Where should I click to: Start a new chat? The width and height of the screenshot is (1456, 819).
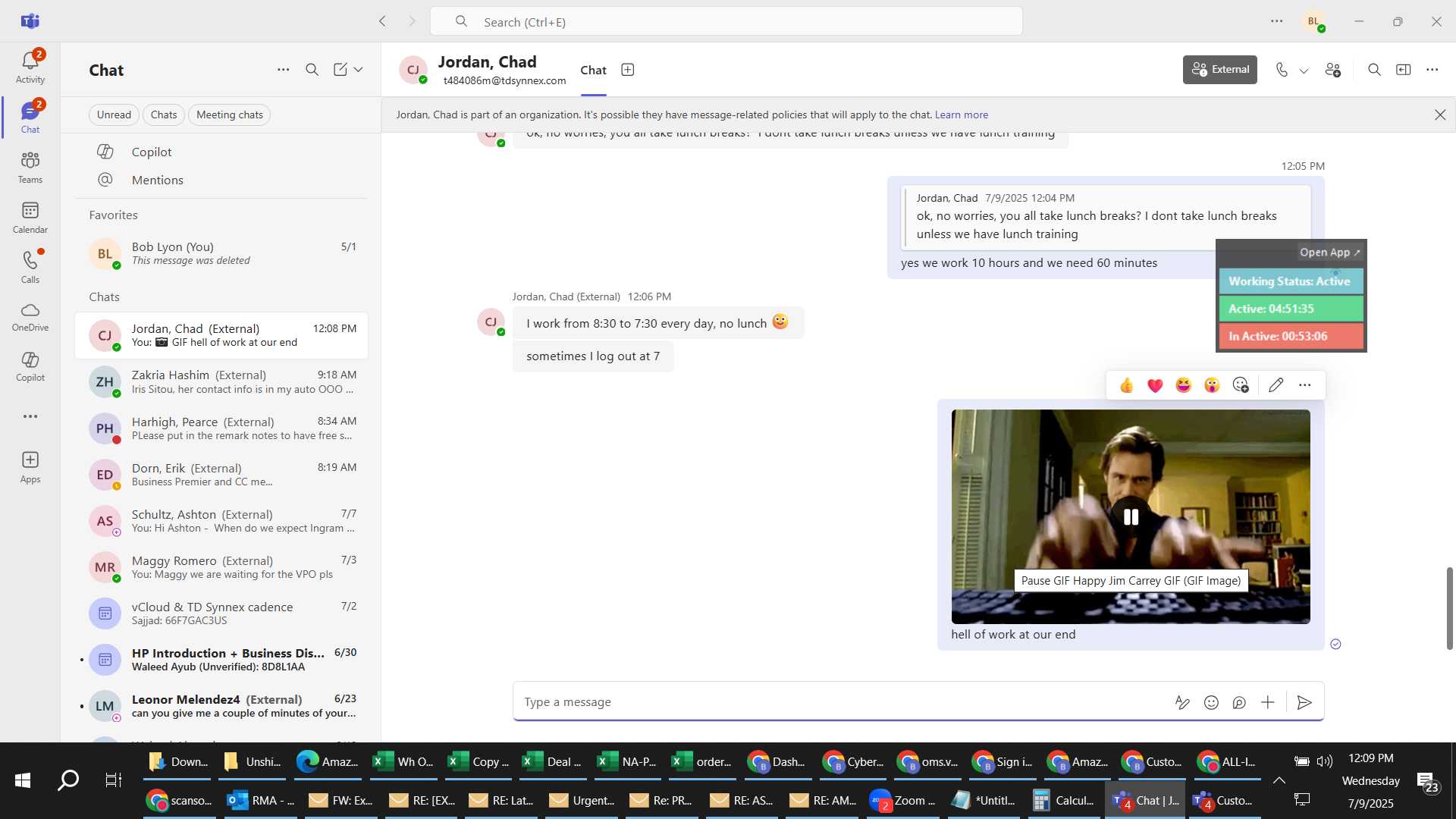coord(340,70)
